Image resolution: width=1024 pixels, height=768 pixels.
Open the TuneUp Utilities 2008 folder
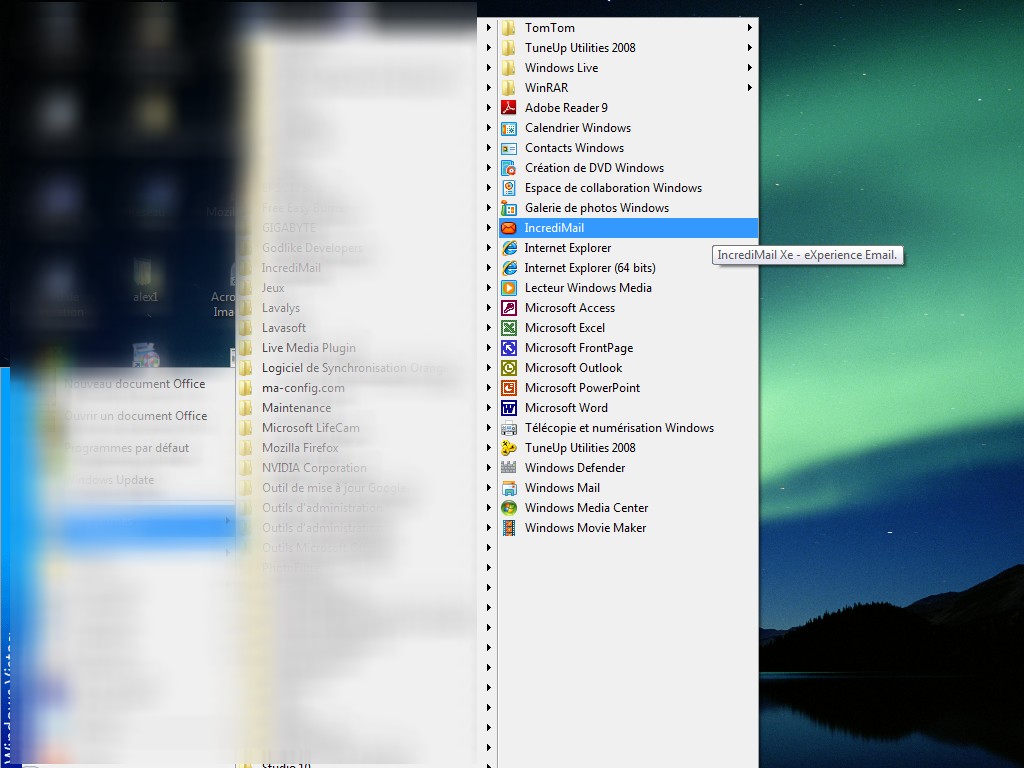pos(579,48)
